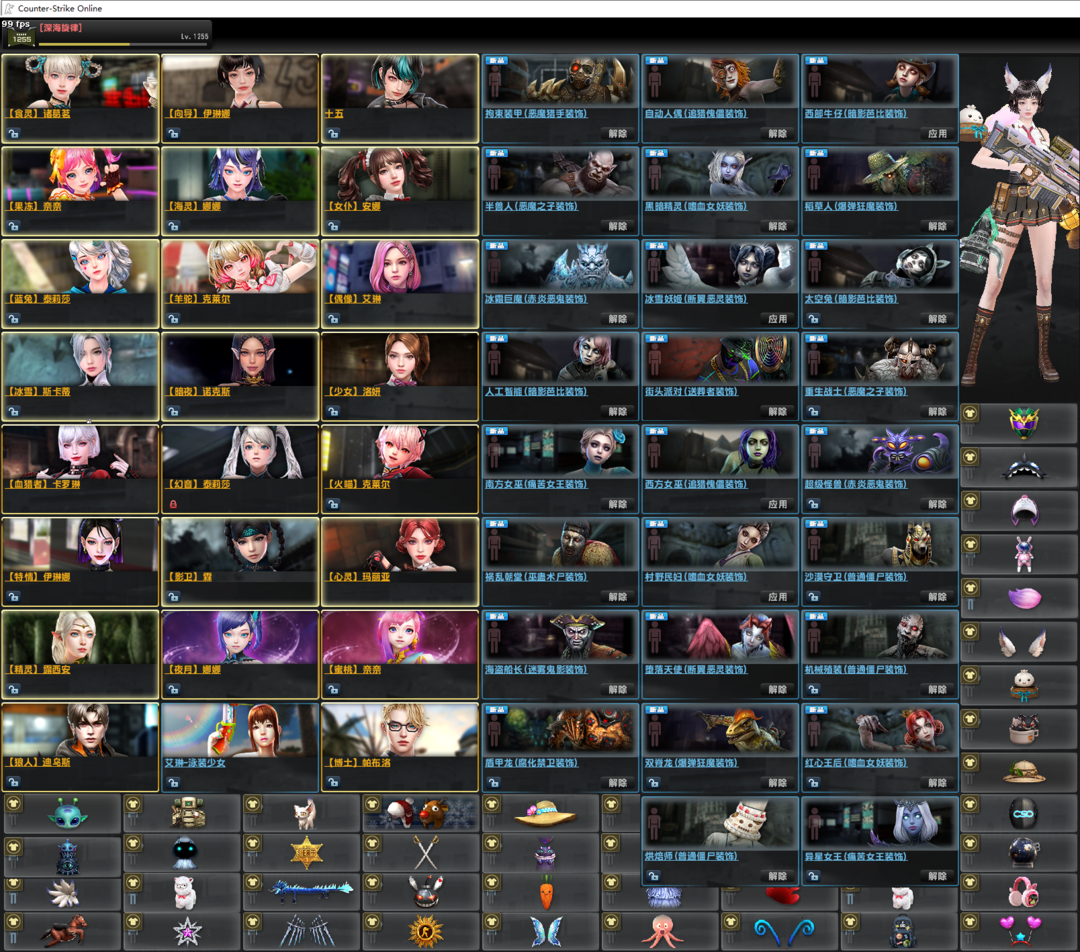Choose the flowered straw hat accessory
This screenshot has height=952, width=1080.
[x=545, y=813]
